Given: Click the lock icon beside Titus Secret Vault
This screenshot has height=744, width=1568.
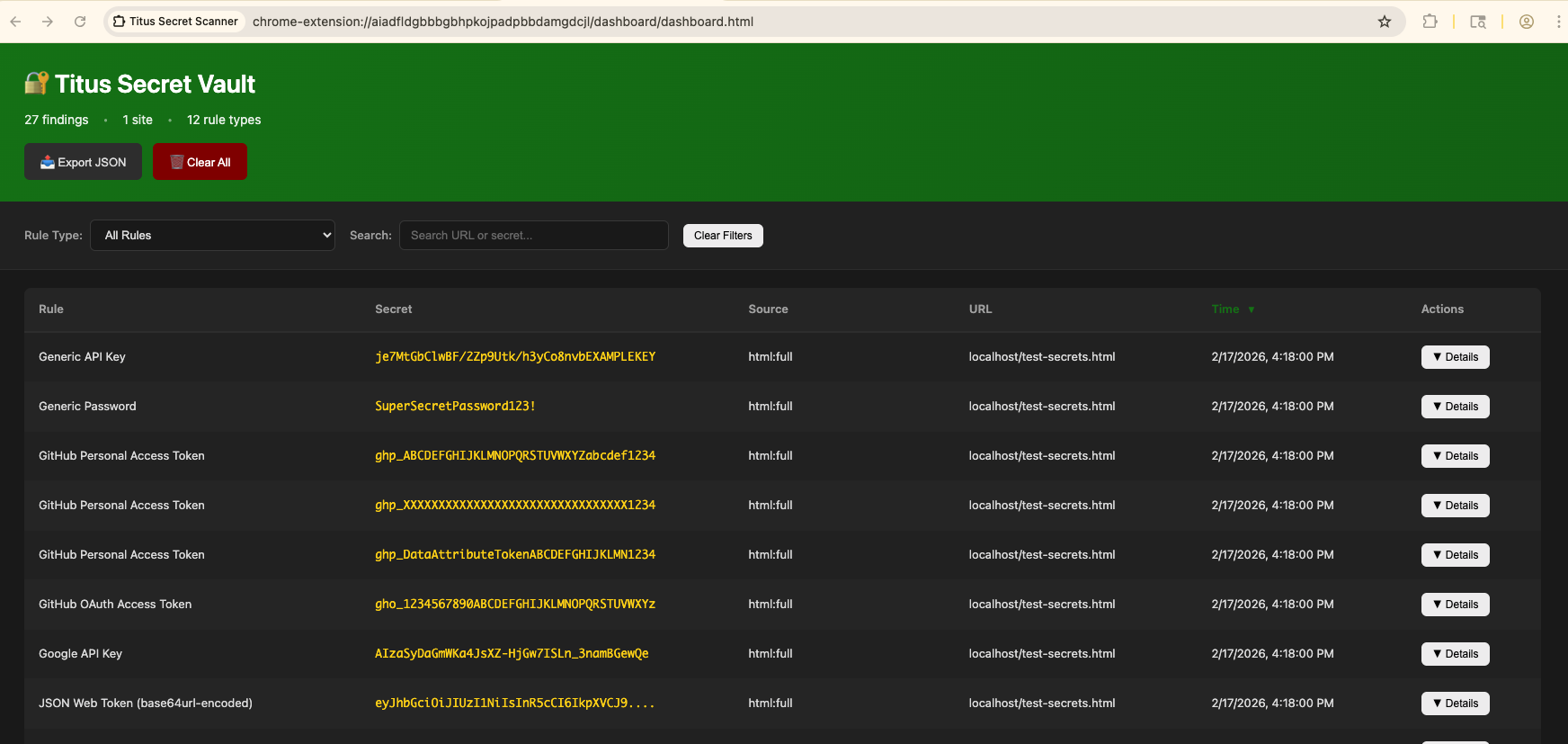Looking at the screenshot, I should click(x=37, y=84).
